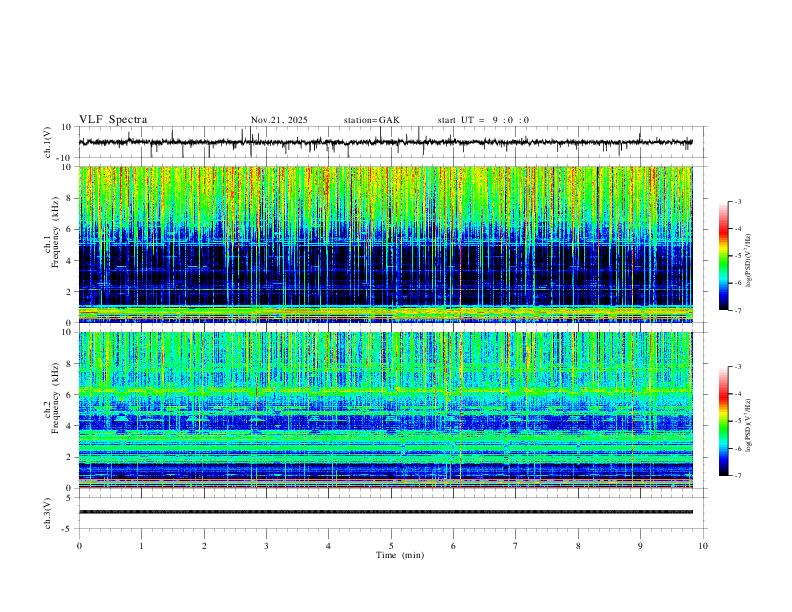Screen dimensions: 792x612
Task: Click the ch.1 waveform trace panel
Action: [x=391, y=142]
